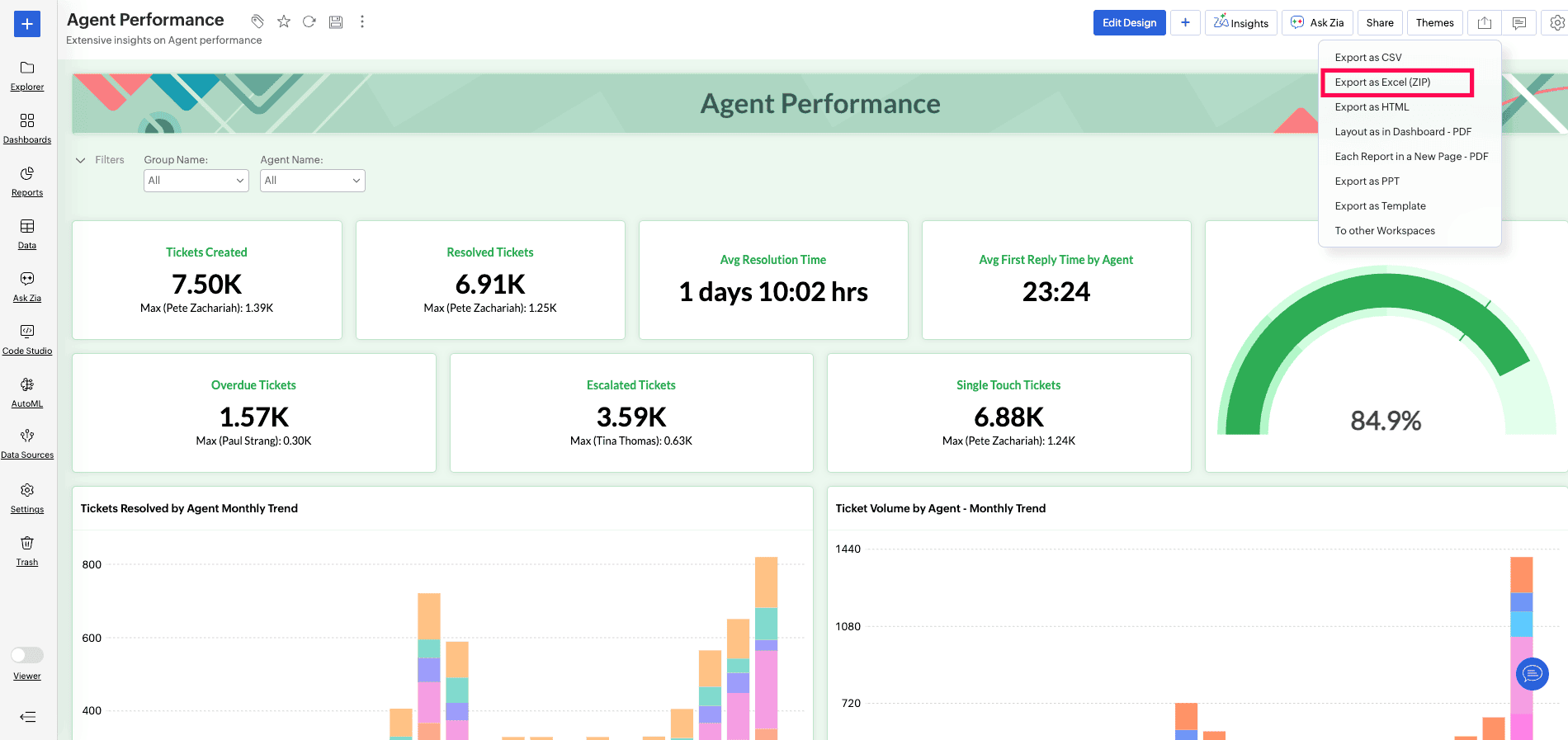Collapse the Filters section chevron
This screenshot has height=740, width=1568.
pyautogui.click(x=81, y=160)
